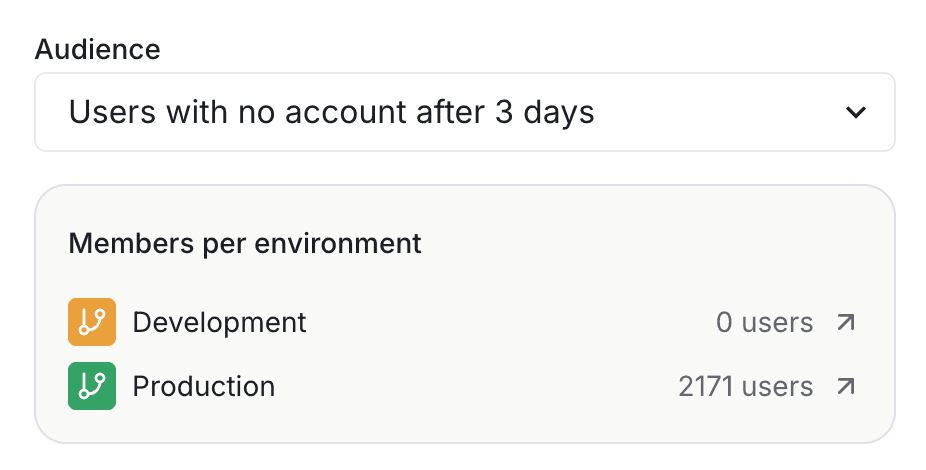This screenshot has height=470, width=926.
Task: Click the "Members per environment" heading
Action: (x=245, y=243)
